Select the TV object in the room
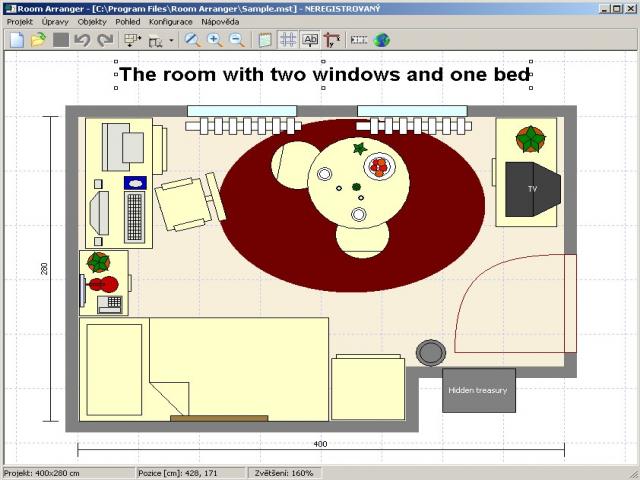Screen dimensions: 640x480 pyautogui.click(x=532, y=188)
